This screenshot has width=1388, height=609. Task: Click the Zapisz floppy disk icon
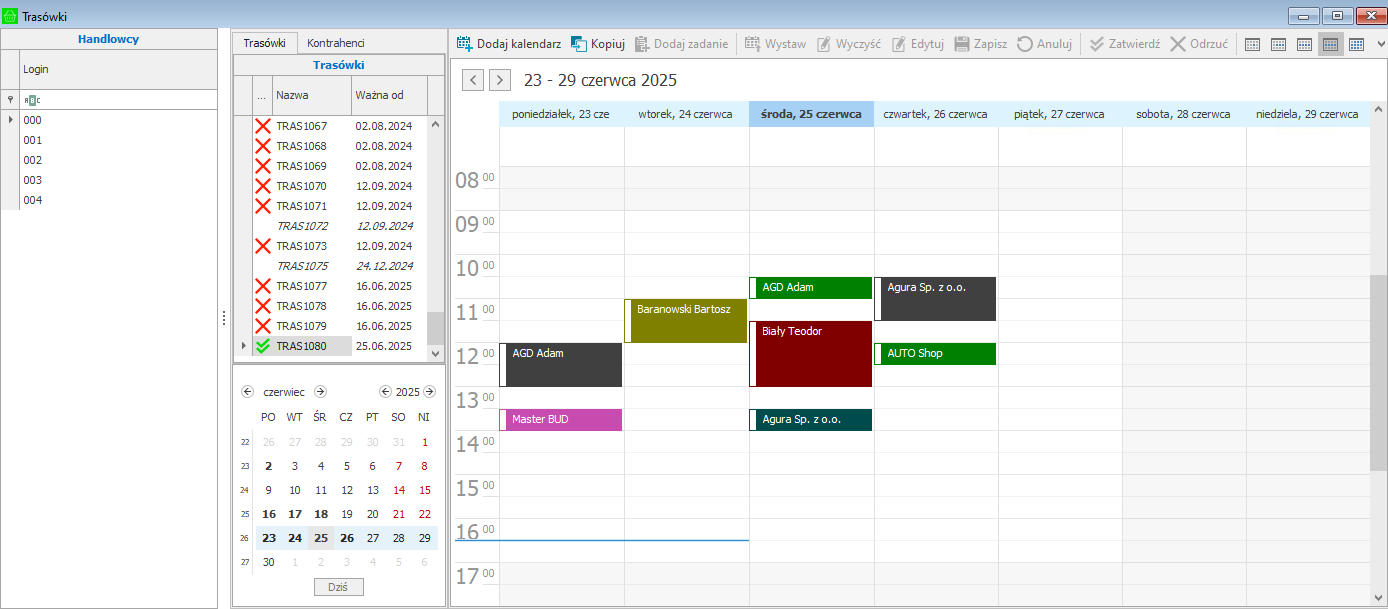coord(962,44)
